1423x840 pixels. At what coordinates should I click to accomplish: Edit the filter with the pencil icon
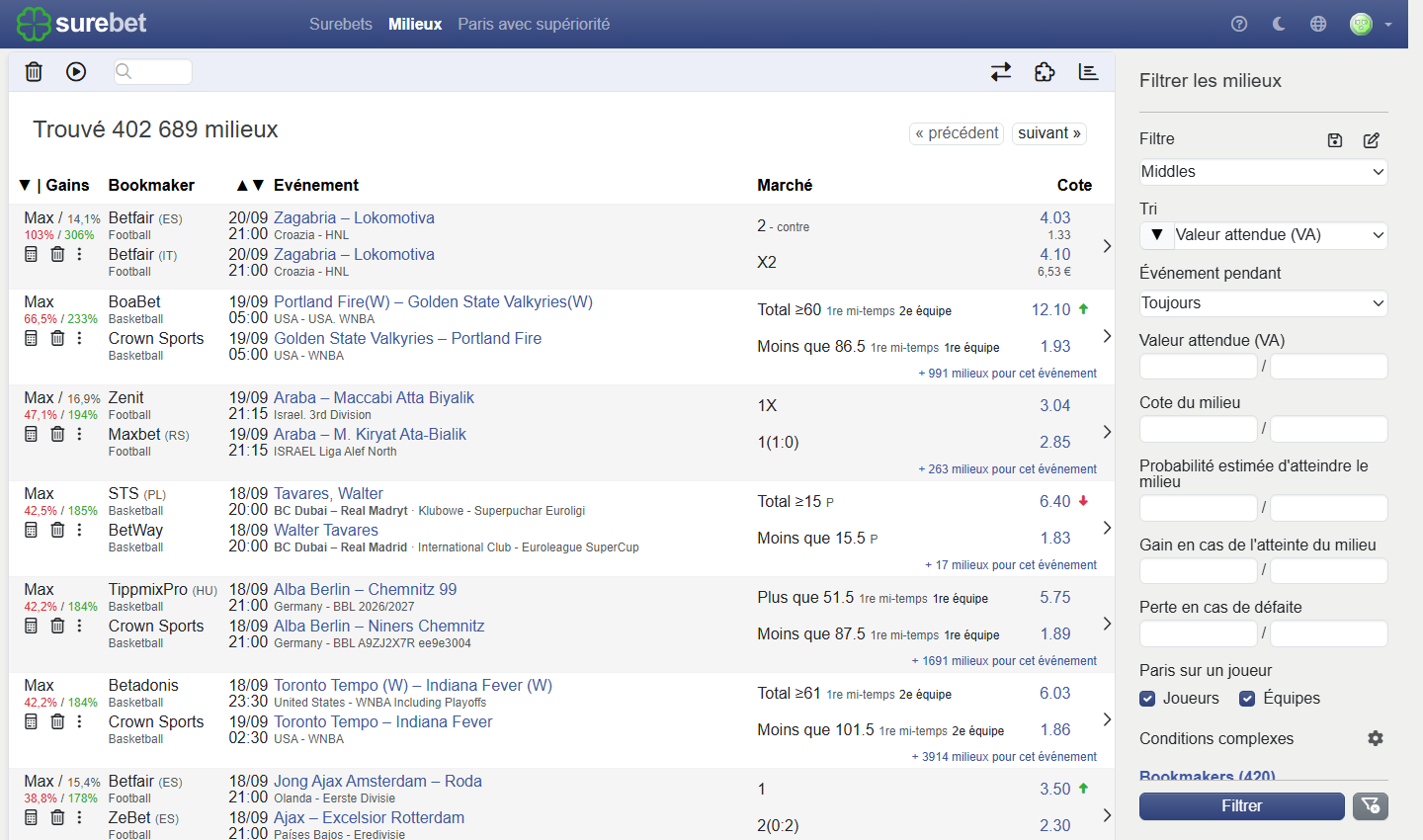[x=1372, y=140]
